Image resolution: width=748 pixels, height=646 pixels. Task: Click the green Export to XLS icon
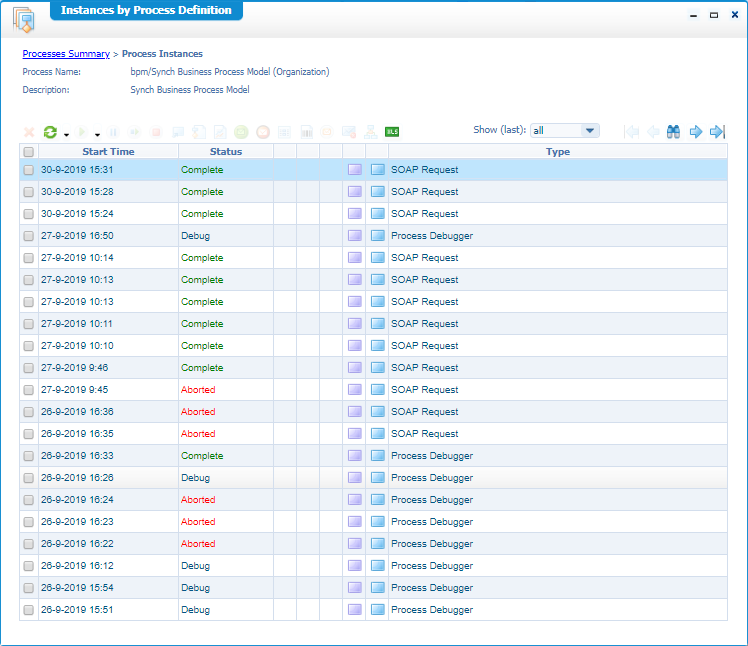(392, 132)
